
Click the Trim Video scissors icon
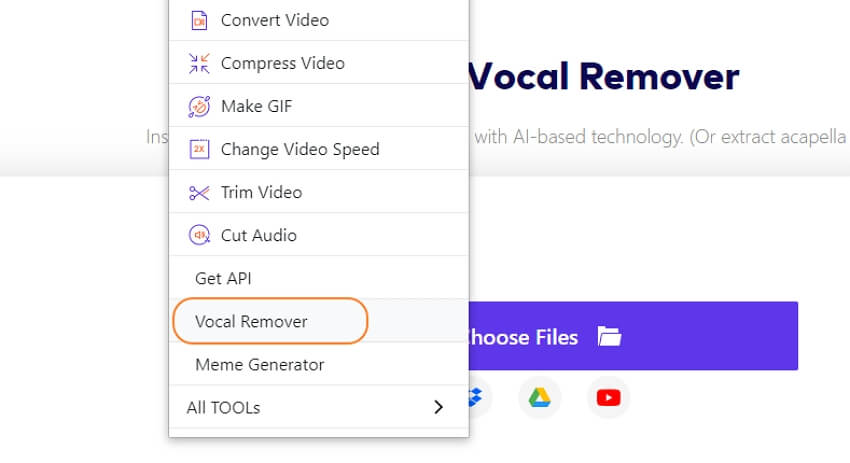pyautogui.click(x=199, y=192)
